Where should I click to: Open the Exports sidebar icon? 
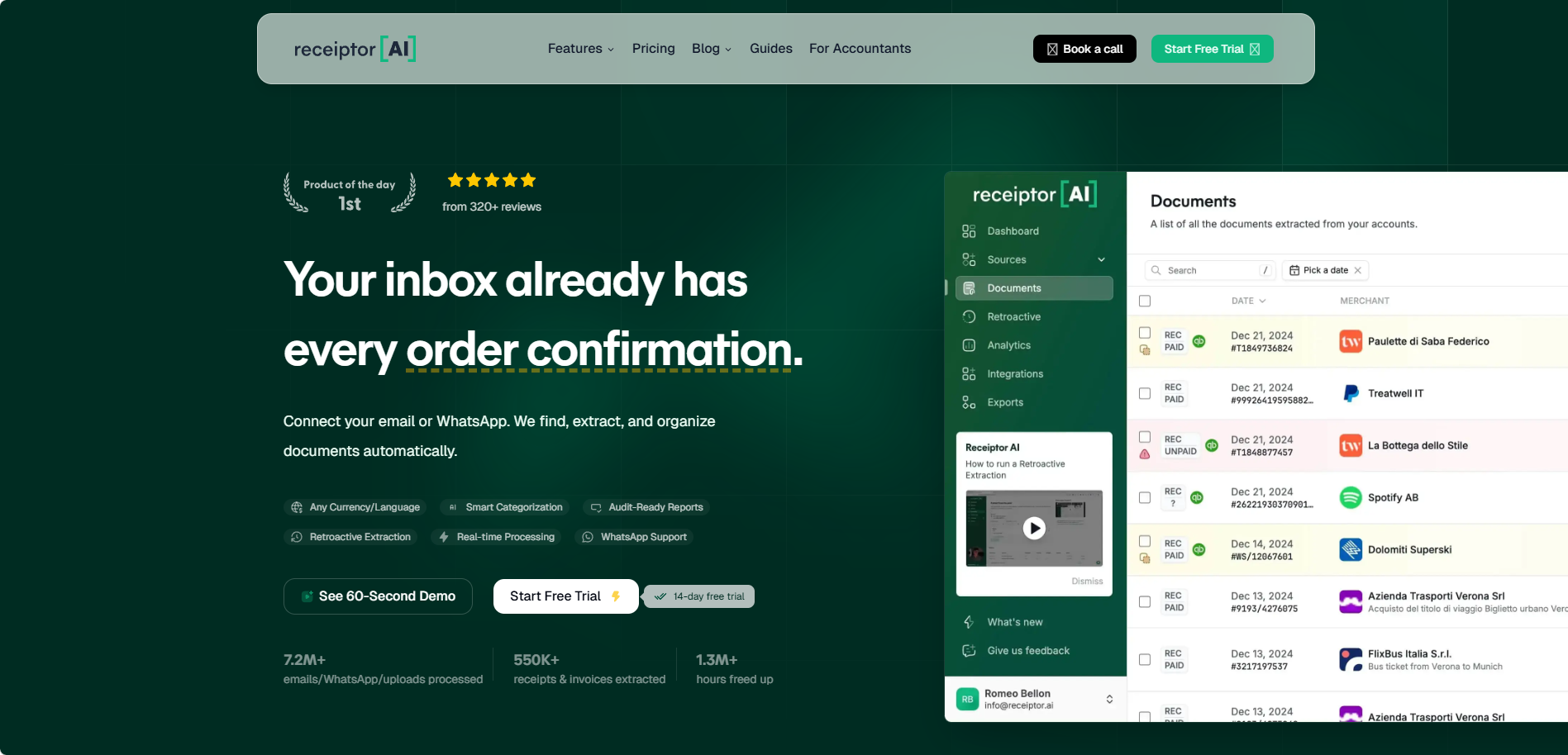[969, 402]
